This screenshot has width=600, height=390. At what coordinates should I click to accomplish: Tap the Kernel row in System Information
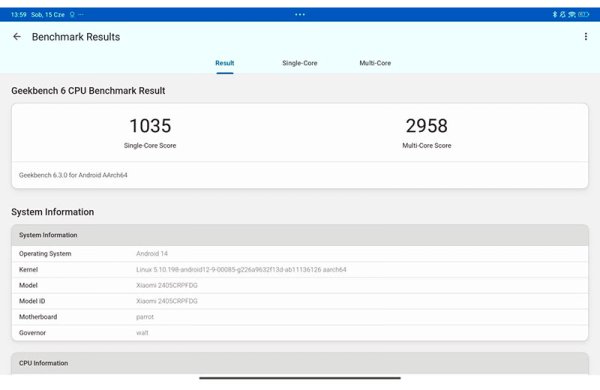tap(300, 269)
